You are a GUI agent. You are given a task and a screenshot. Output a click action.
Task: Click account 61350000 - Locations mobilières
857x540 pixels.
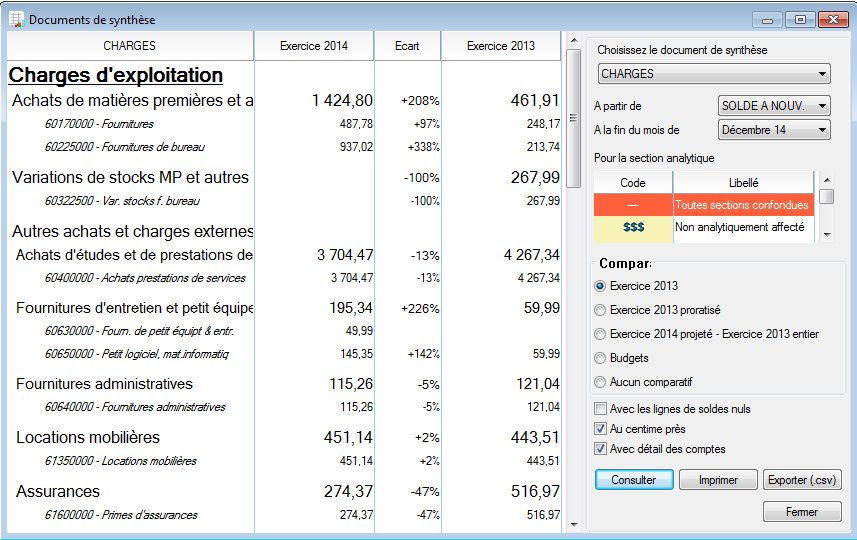[121, 461]
